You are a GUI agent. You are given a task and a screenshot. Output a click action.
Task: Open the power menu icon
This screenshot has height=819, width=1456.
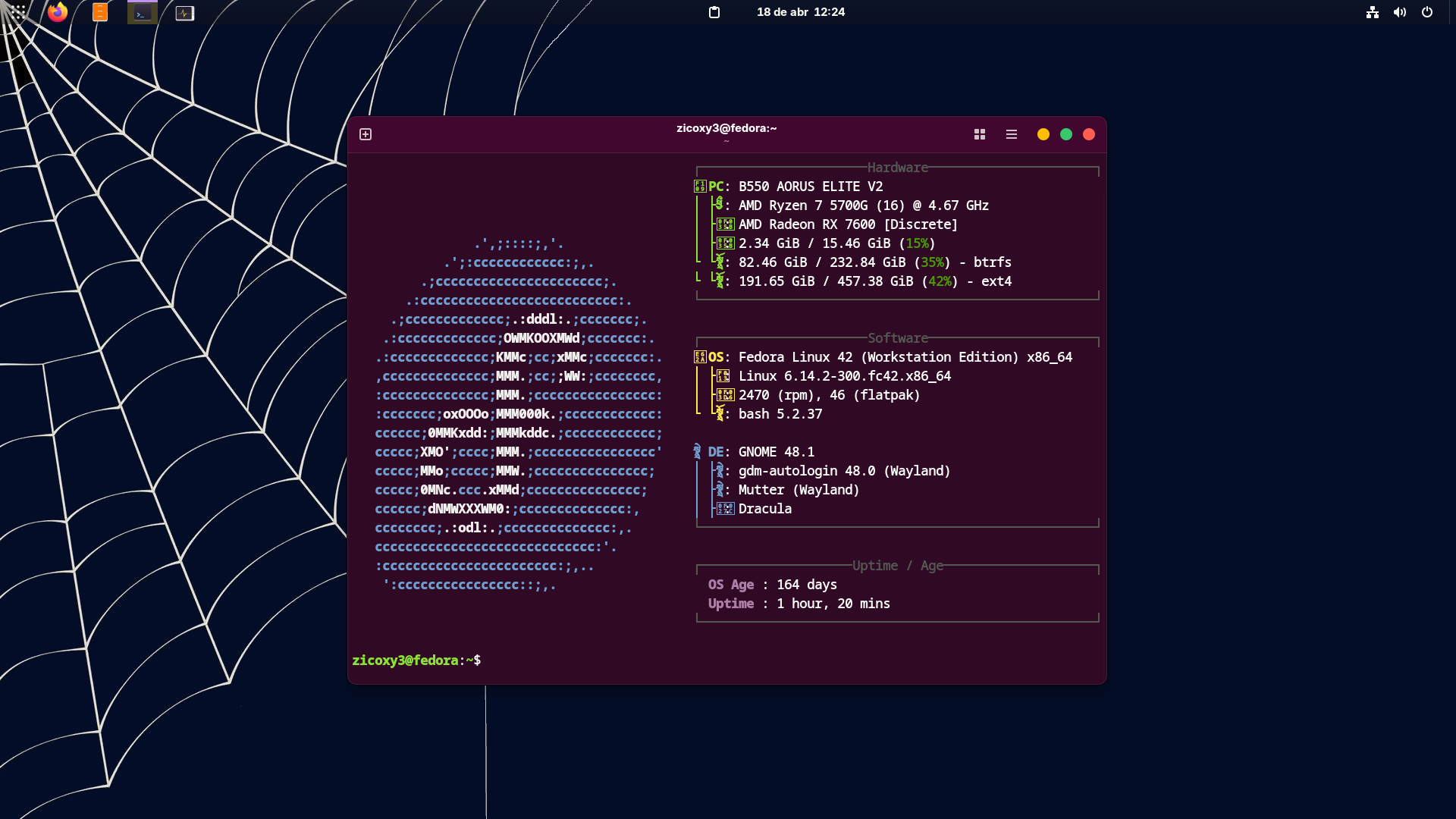click(1427, 12)
